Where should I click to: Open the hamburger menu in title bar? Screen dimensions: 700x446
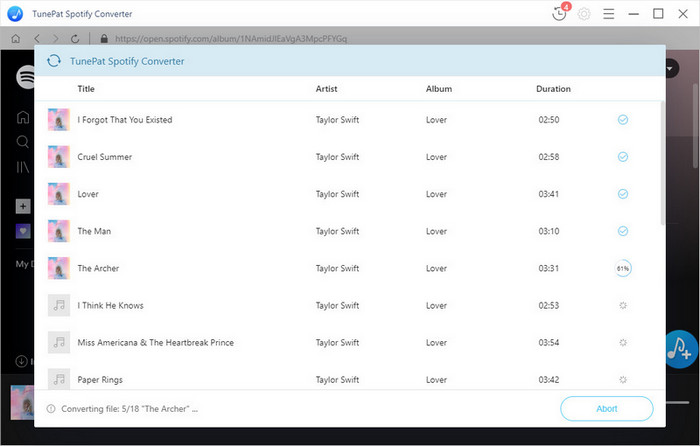point(608,14)
